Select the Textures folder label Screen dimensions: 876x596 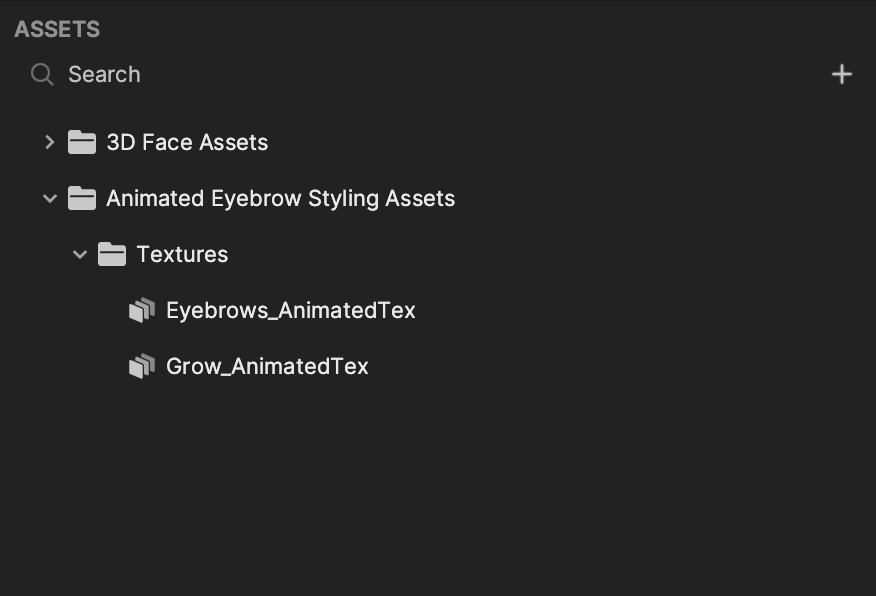182,255
